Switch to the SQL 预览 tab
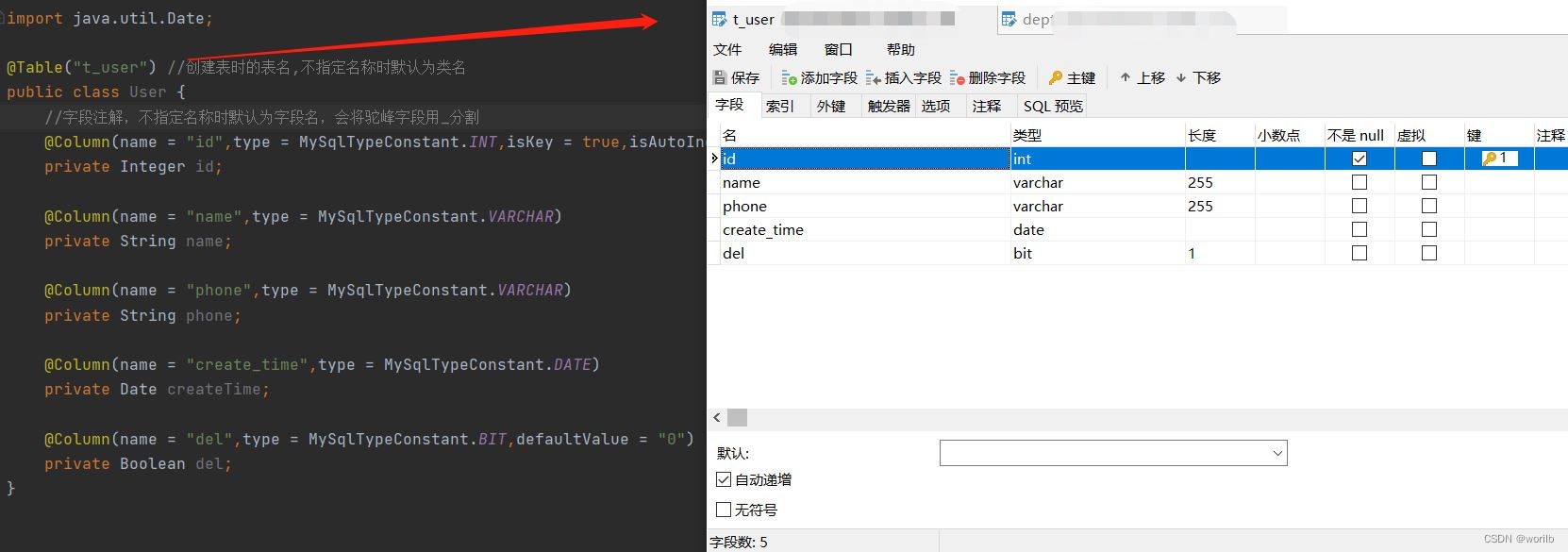 (x=1053, y=106)
